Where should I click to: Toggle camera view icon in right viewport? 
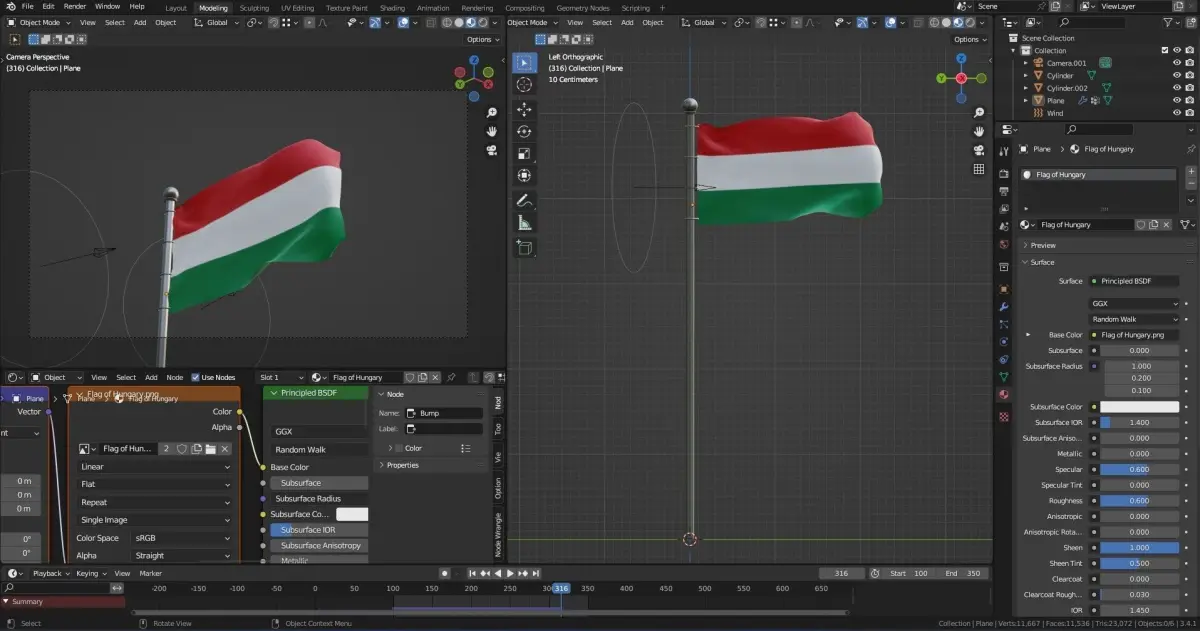[979, 150]
